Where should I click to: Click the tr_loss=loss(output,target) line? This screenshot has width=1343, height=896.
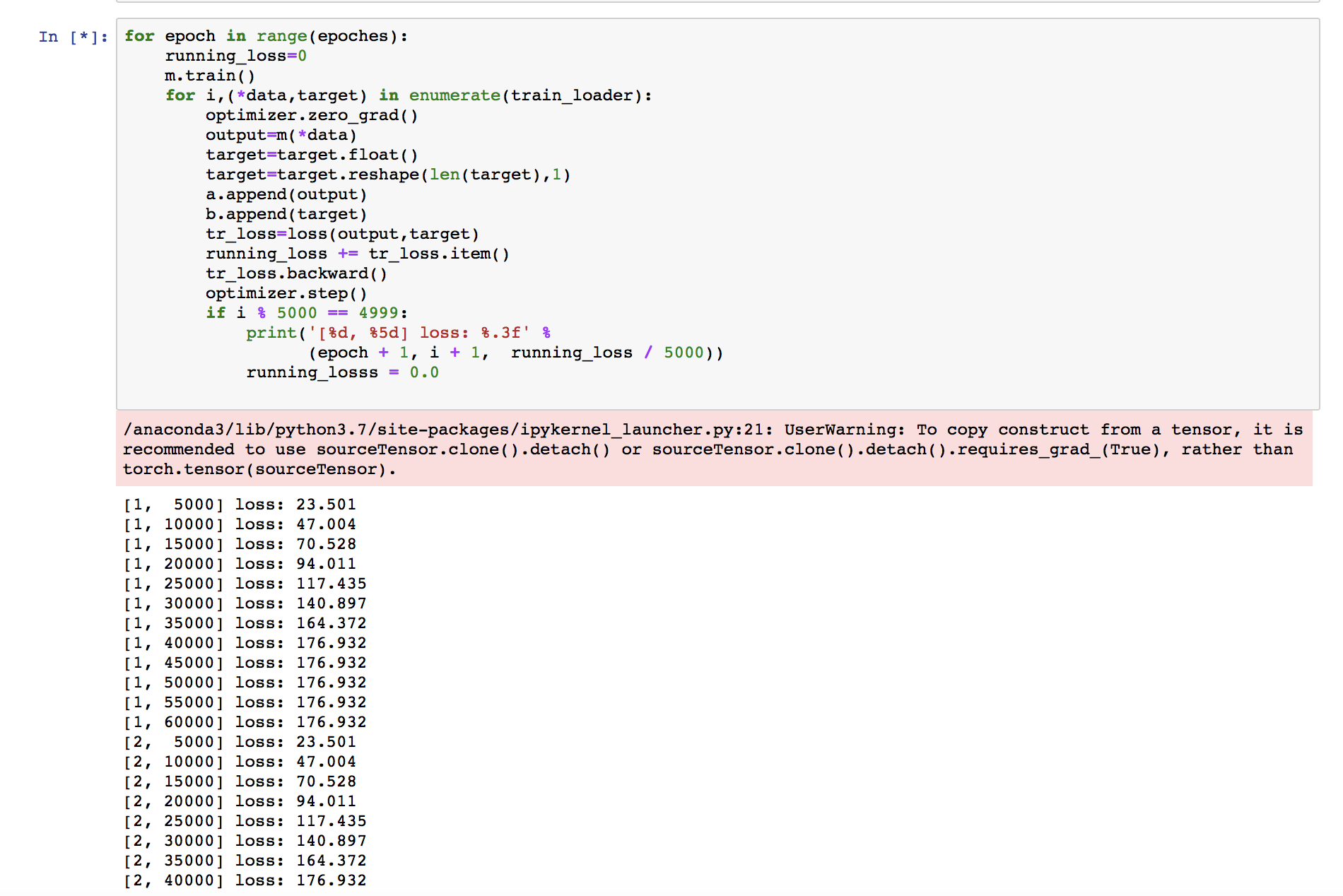[x=342, y=234]
